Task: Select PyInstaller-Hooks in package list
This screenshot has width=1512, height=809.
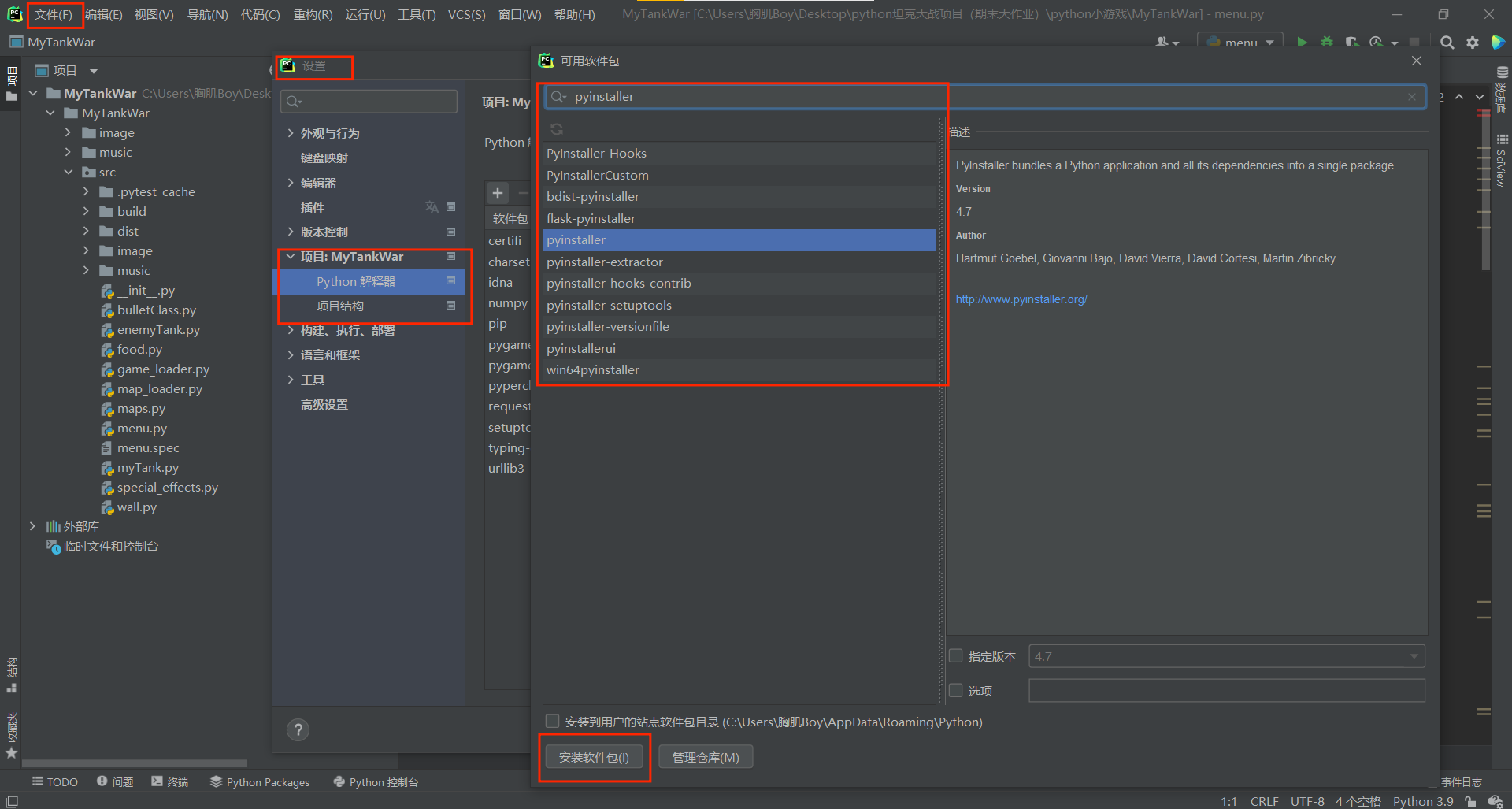Action: tap(739, 153)
